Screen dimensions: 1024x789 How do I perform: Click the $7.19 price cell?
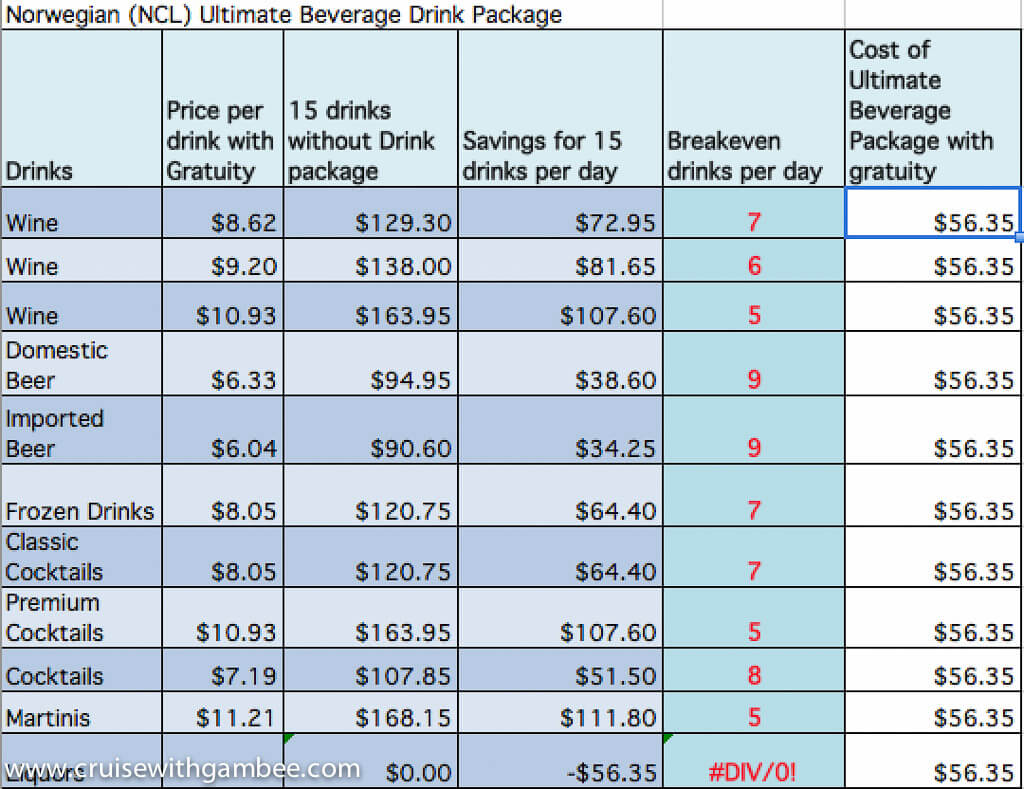tap(223, 669)
